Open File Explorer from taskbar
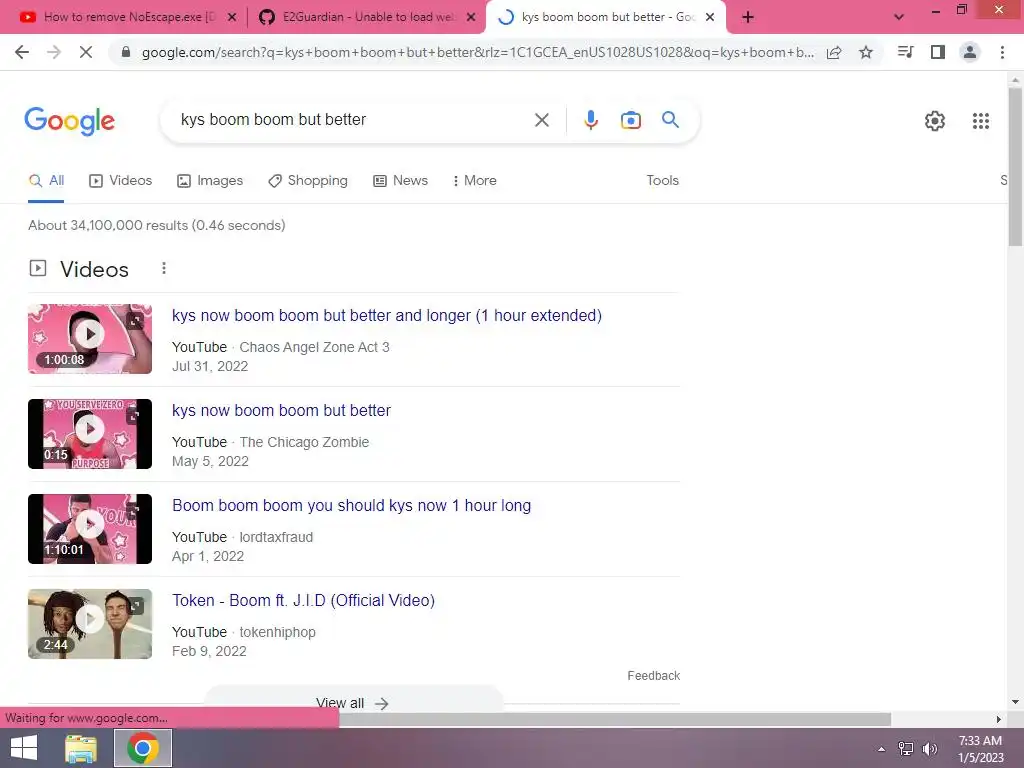 81,748
